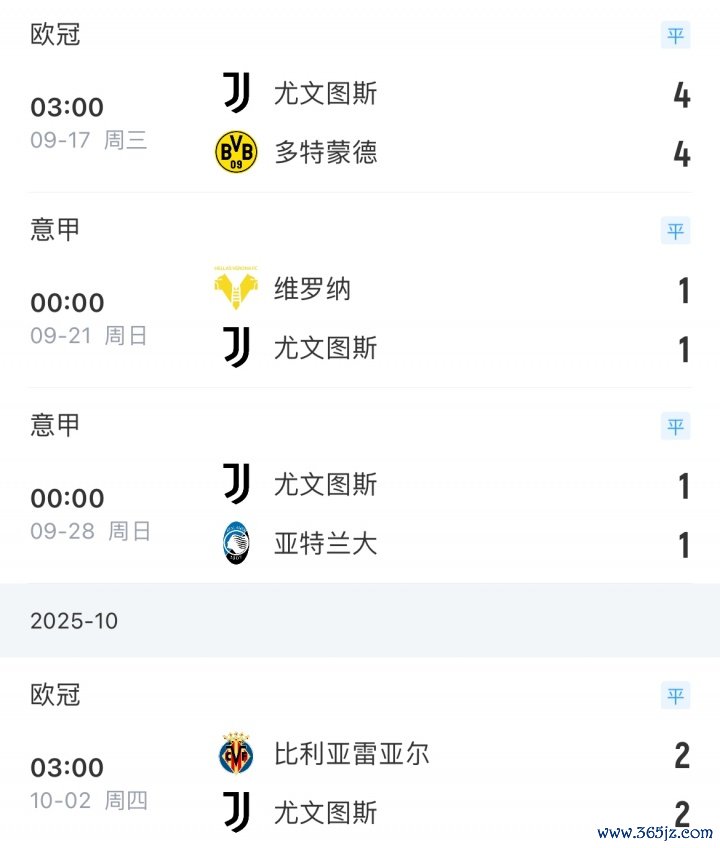
Task: Tap the 平 draw badge for the Juventus–Dortmund match
Action: pyautogui.click(x=676, y=36)
